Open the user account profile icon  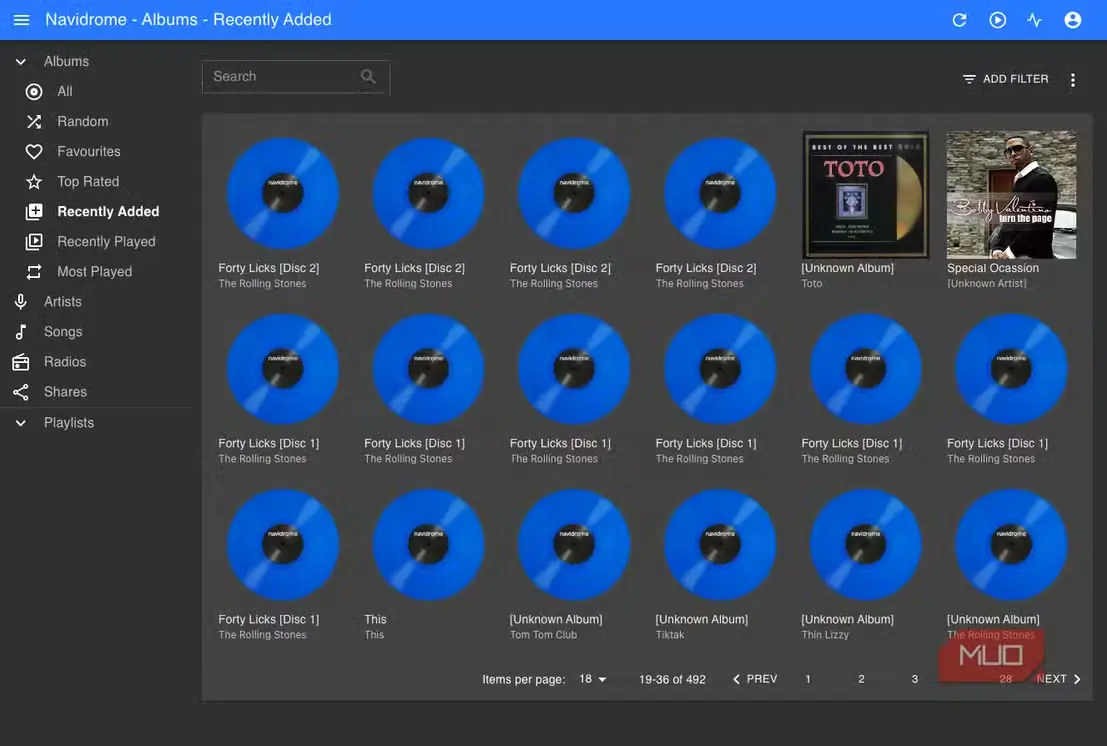[x=1072, y=20]
